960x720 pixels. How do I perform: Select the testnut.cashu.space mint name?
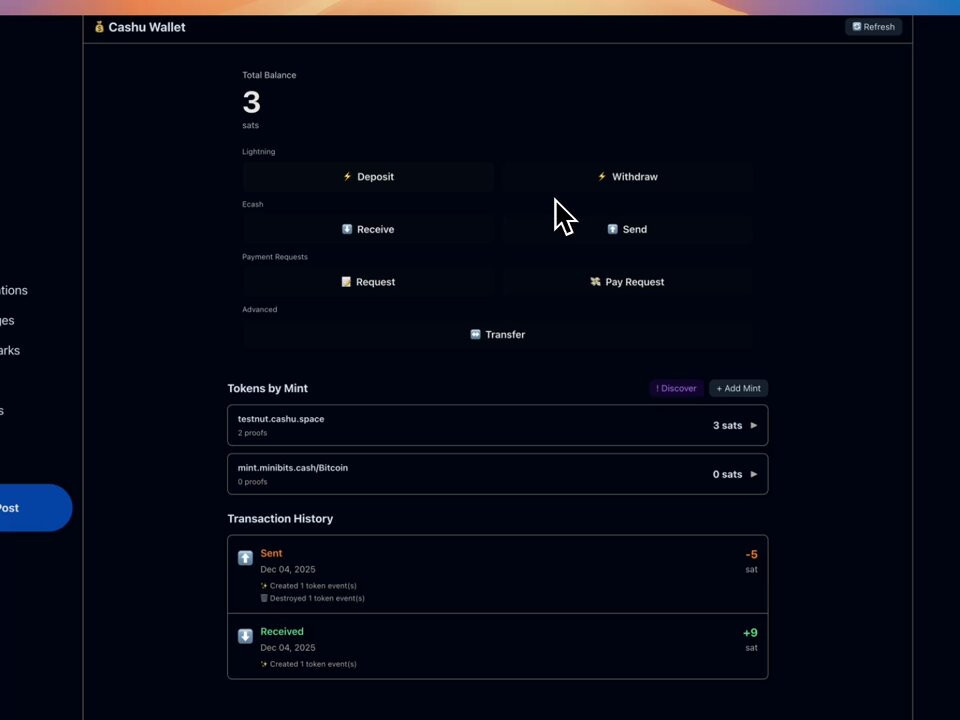pos(281,419)
